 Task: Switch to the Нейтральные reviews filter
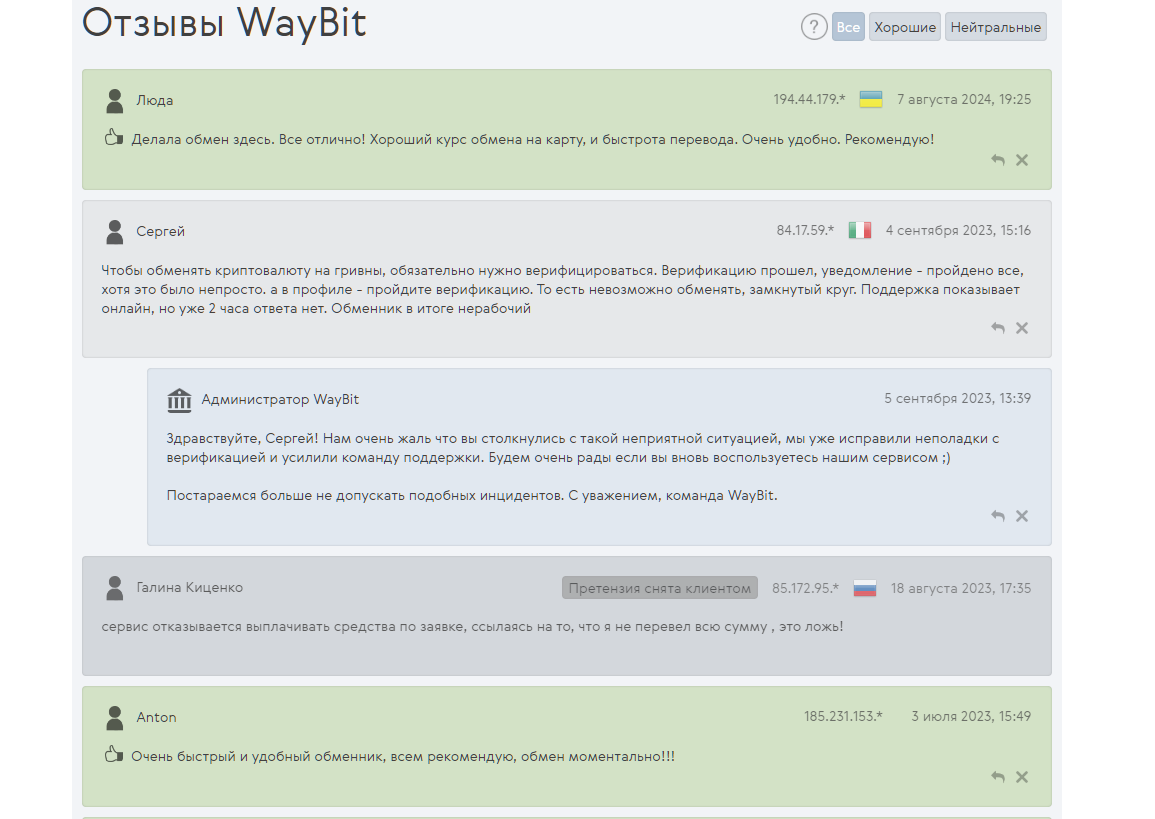click(995, 27)
